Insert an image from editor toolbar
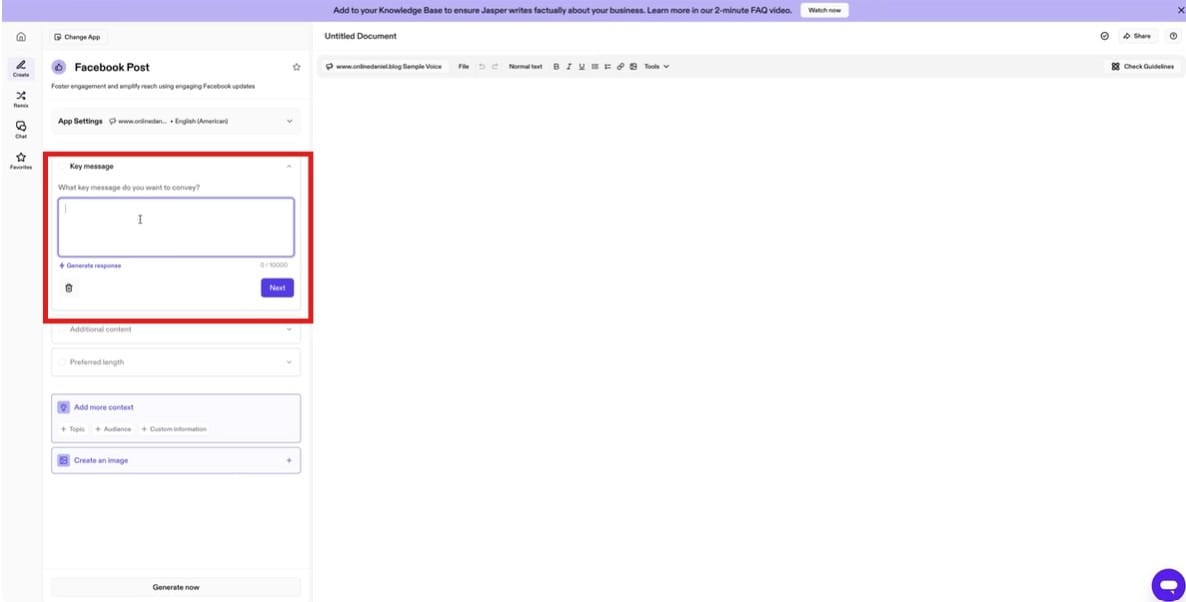The image size is (1186, 602). point(633,67)
